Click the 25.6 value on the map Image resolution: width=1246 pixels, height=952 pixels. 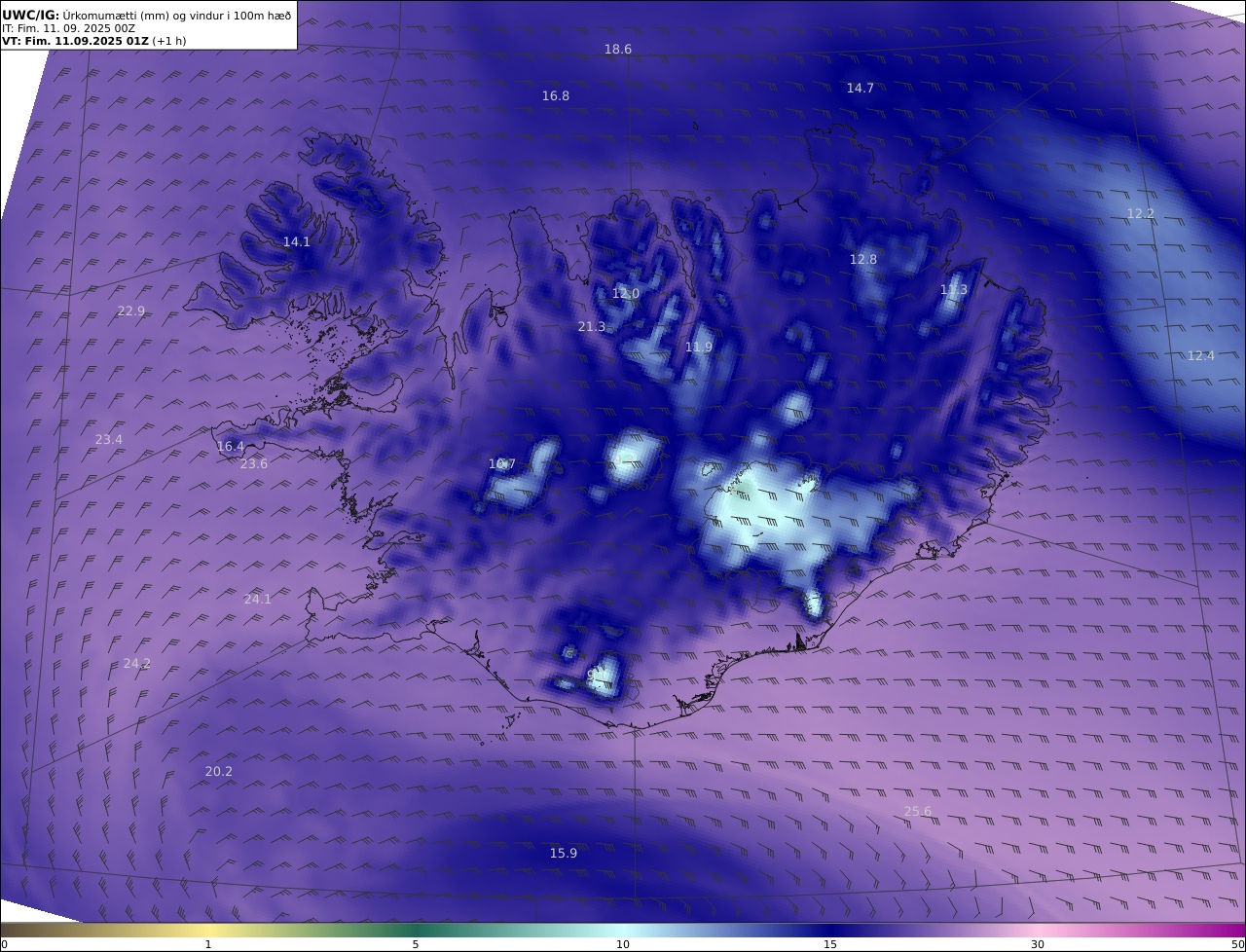coord(917,811)
